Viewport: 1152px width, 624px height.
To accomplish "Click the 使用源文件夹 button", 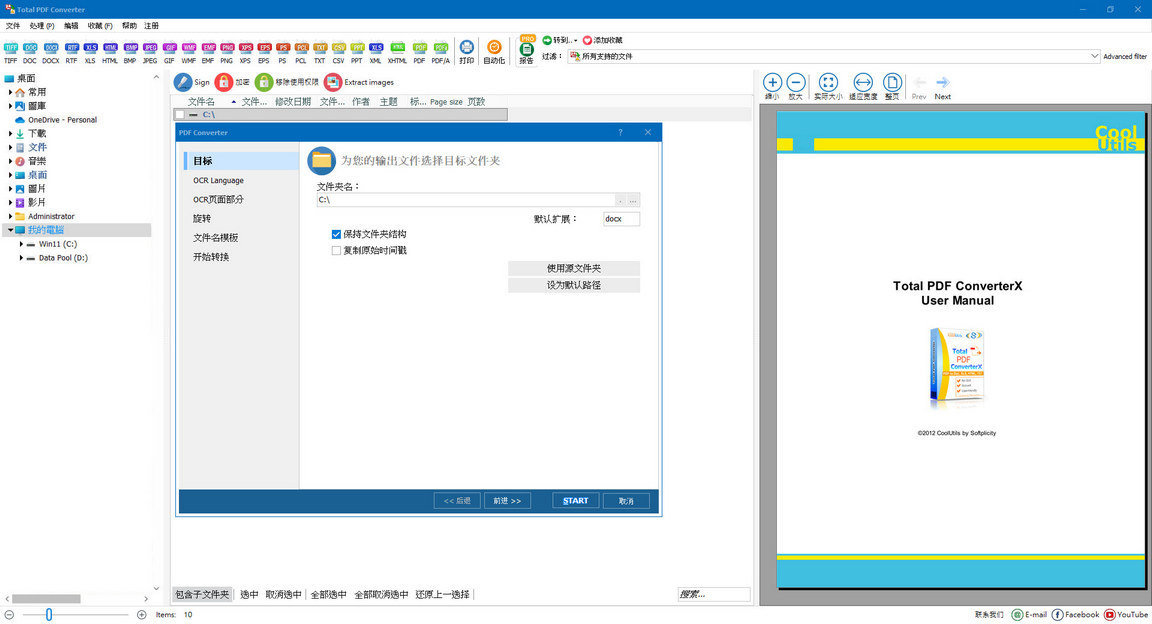I will click(x=574, y=268).
